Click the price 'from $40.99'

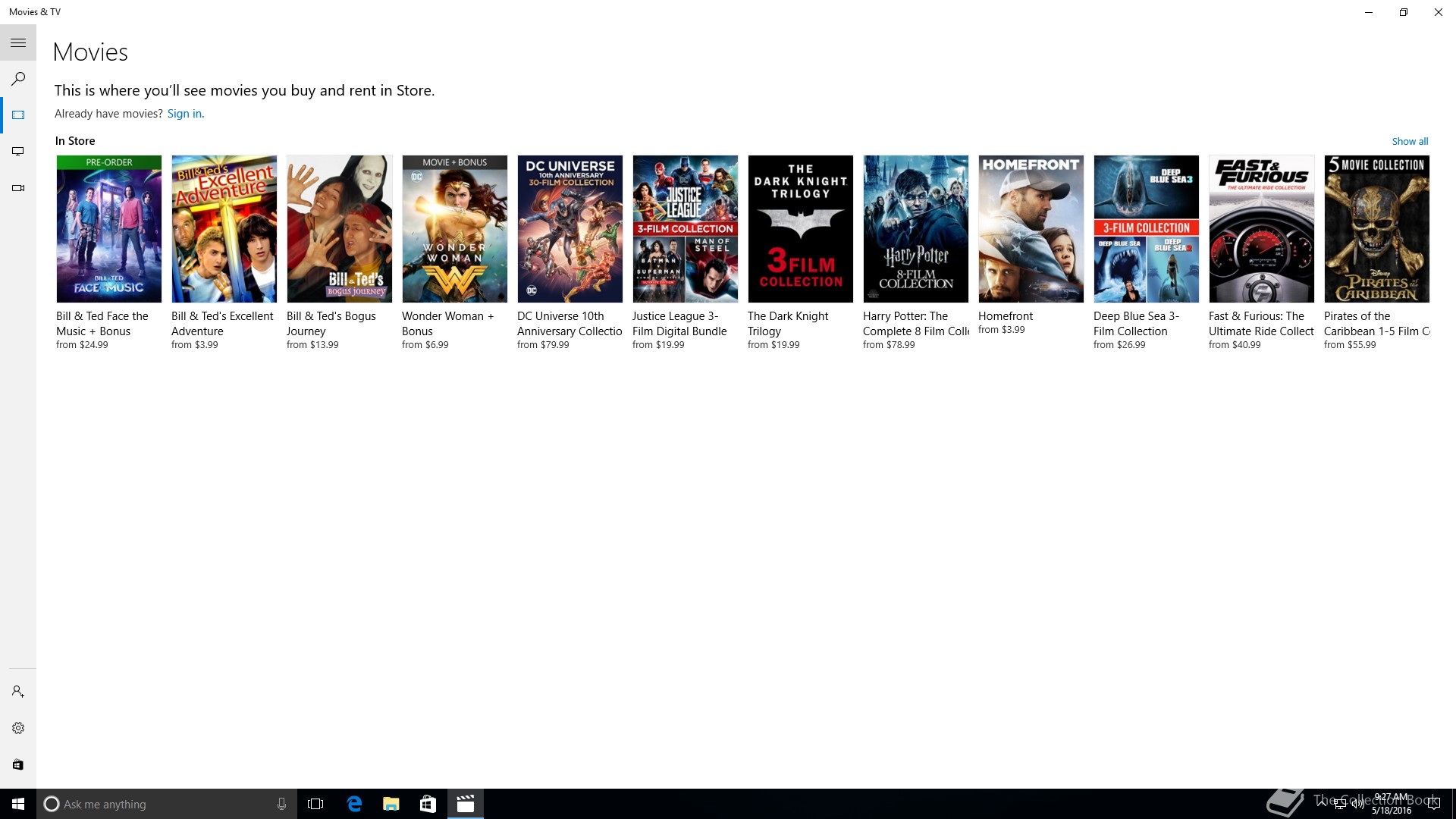click(1235, 345)
